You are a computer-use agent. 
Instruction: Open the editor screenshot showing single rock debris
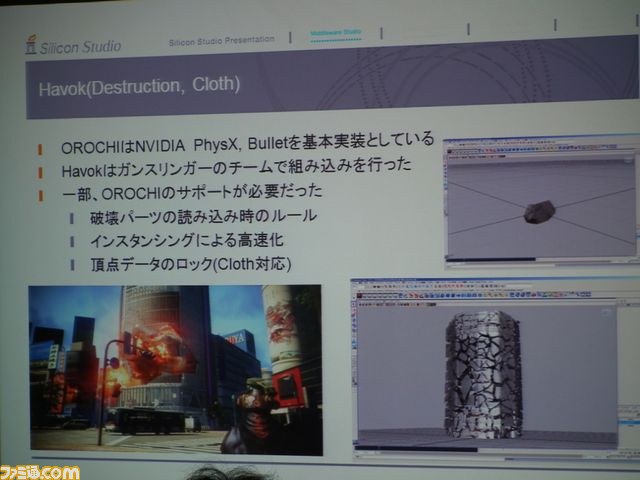541,202
